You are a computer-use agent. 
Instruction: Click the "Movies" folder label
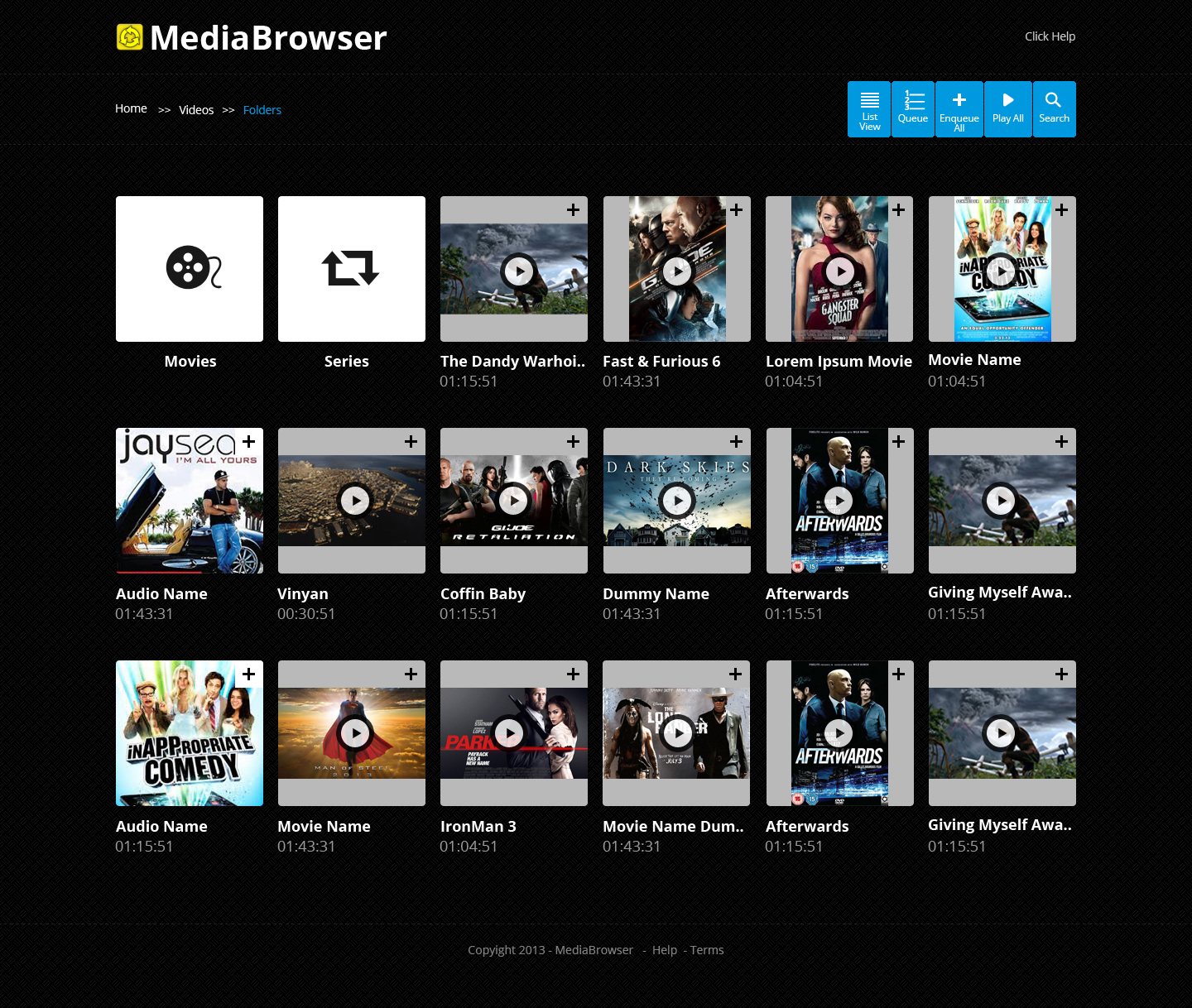(x=190, y=362)
